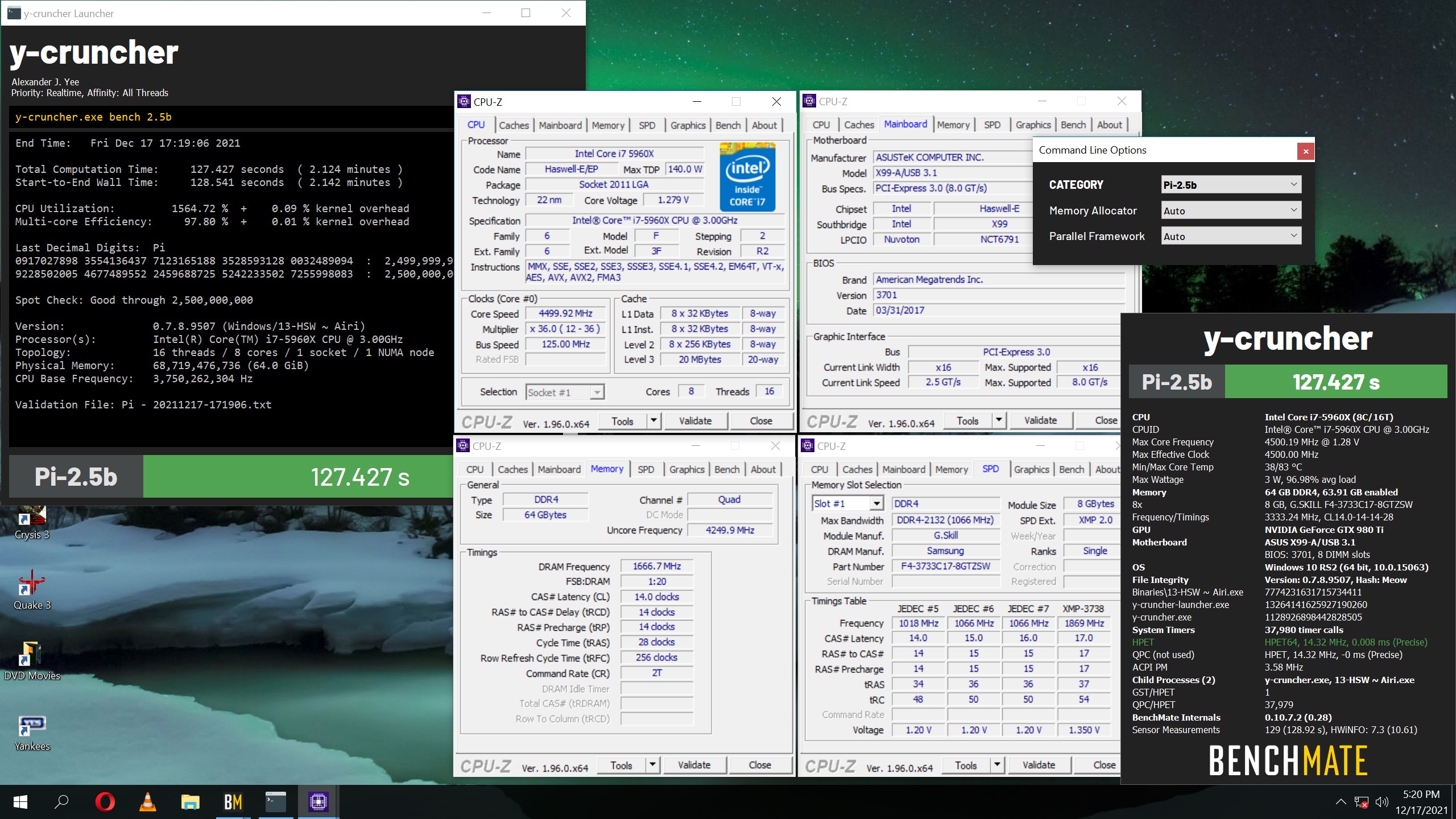
Task: Open About tab in Memory CPU-Z window
Action: tap(763, 469)
